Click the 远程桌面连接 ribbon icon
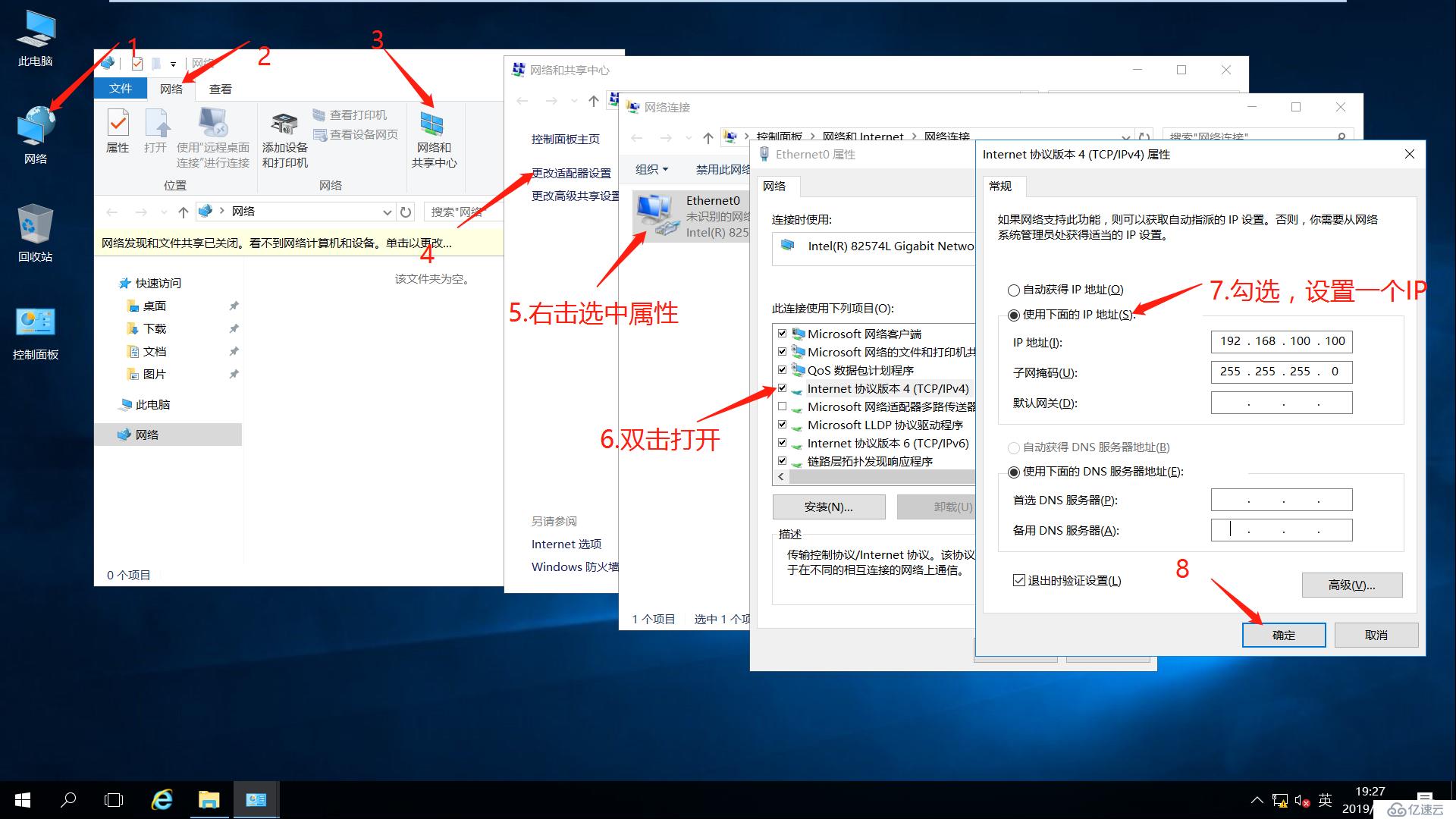 (x=213, y=137)
